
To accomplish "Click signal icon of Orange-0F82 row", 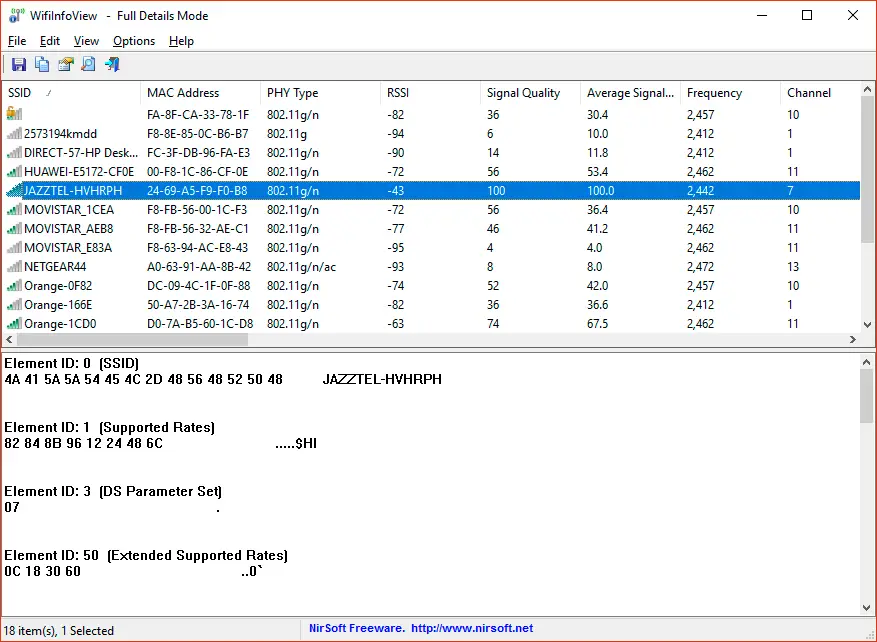I will click(x=14, y=286).
